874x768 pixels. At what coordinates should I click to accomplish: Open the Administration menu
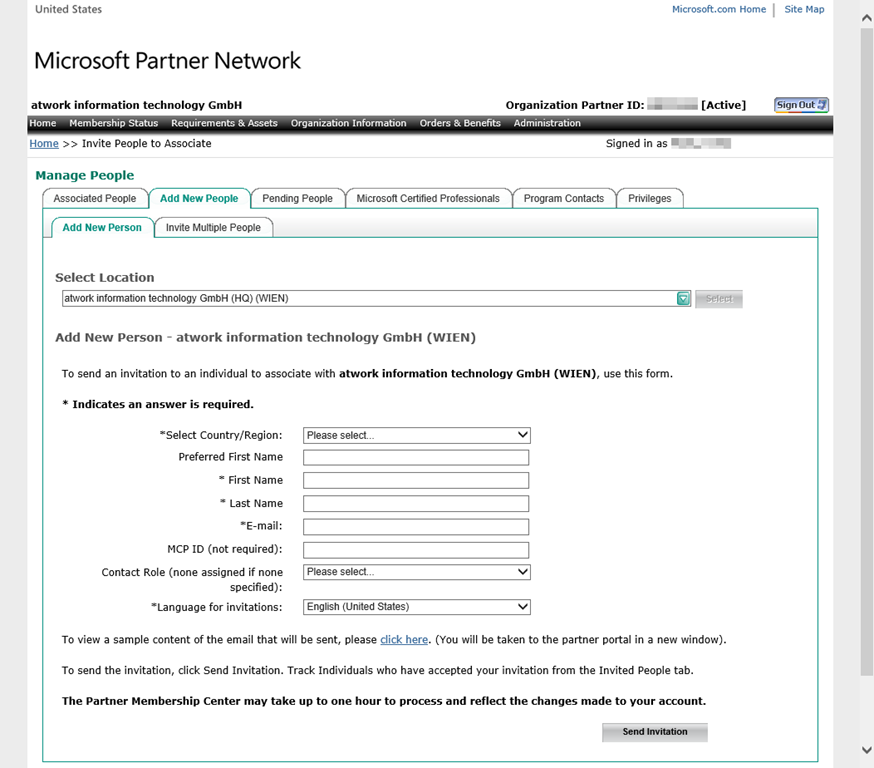(x=547, y=123)
